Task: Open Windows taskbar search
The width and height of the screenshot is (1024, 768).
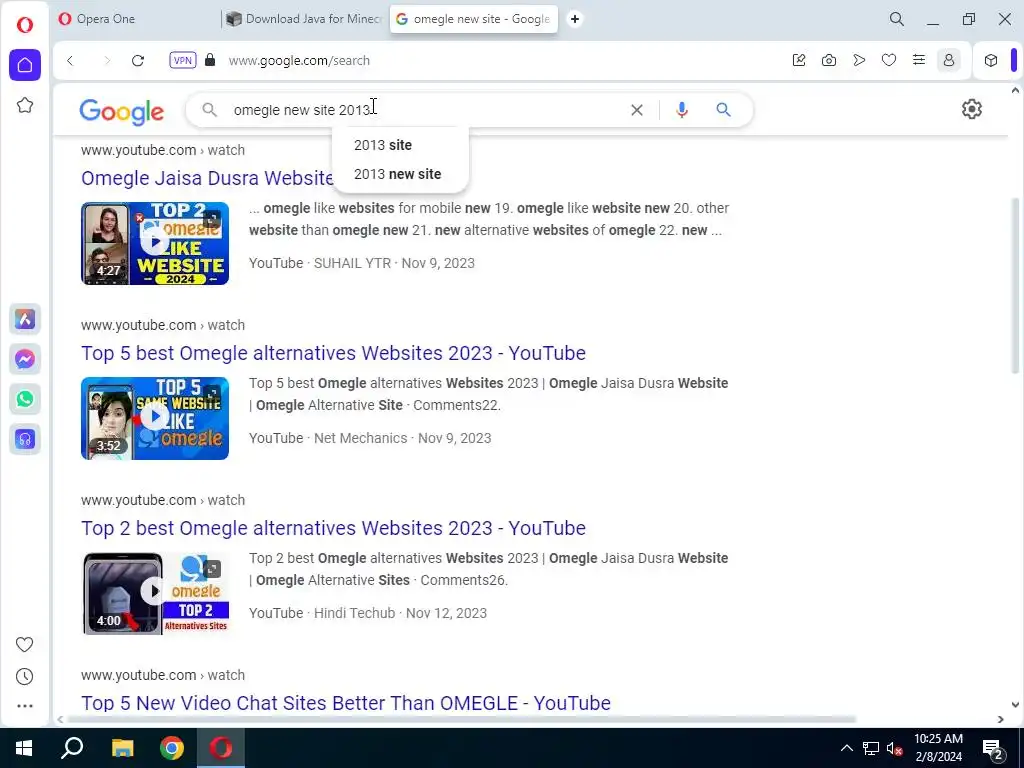Action: 72,748
